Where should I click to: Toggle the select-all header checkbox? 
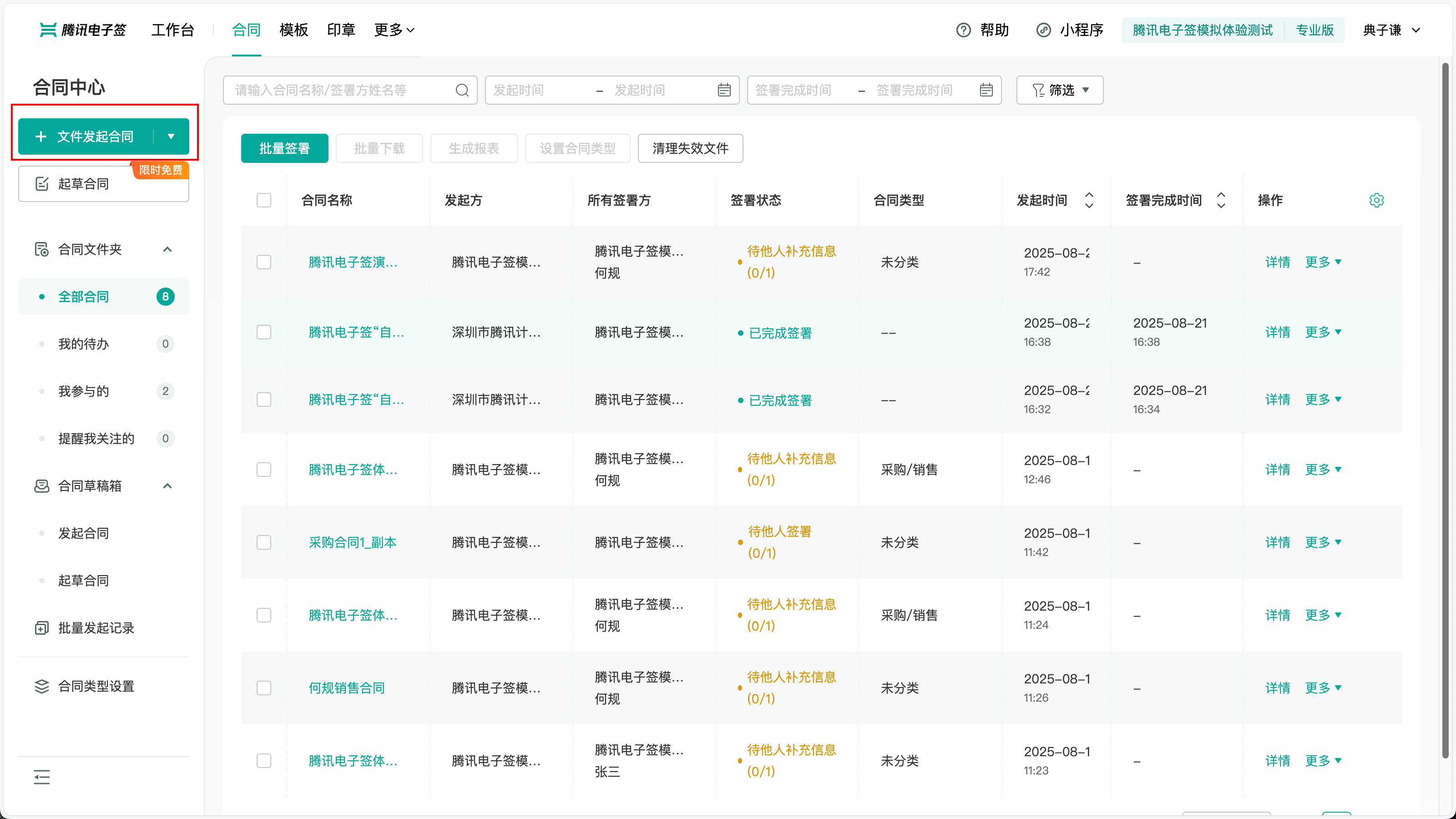tap(264, 200)
